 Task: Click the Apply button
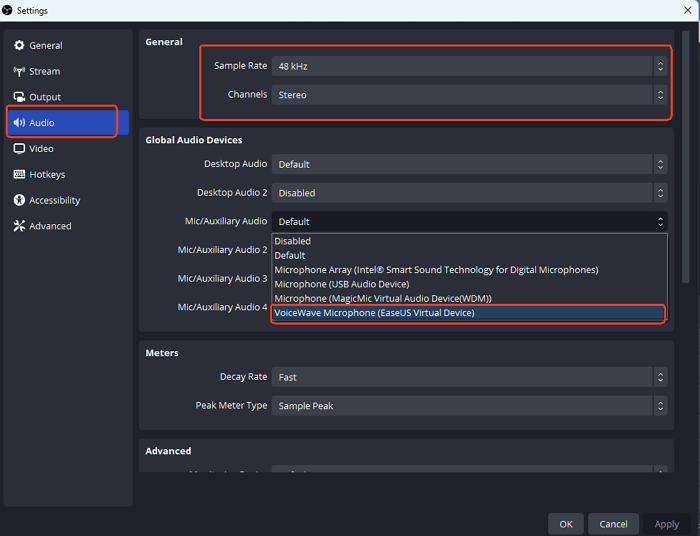(667, 524)
